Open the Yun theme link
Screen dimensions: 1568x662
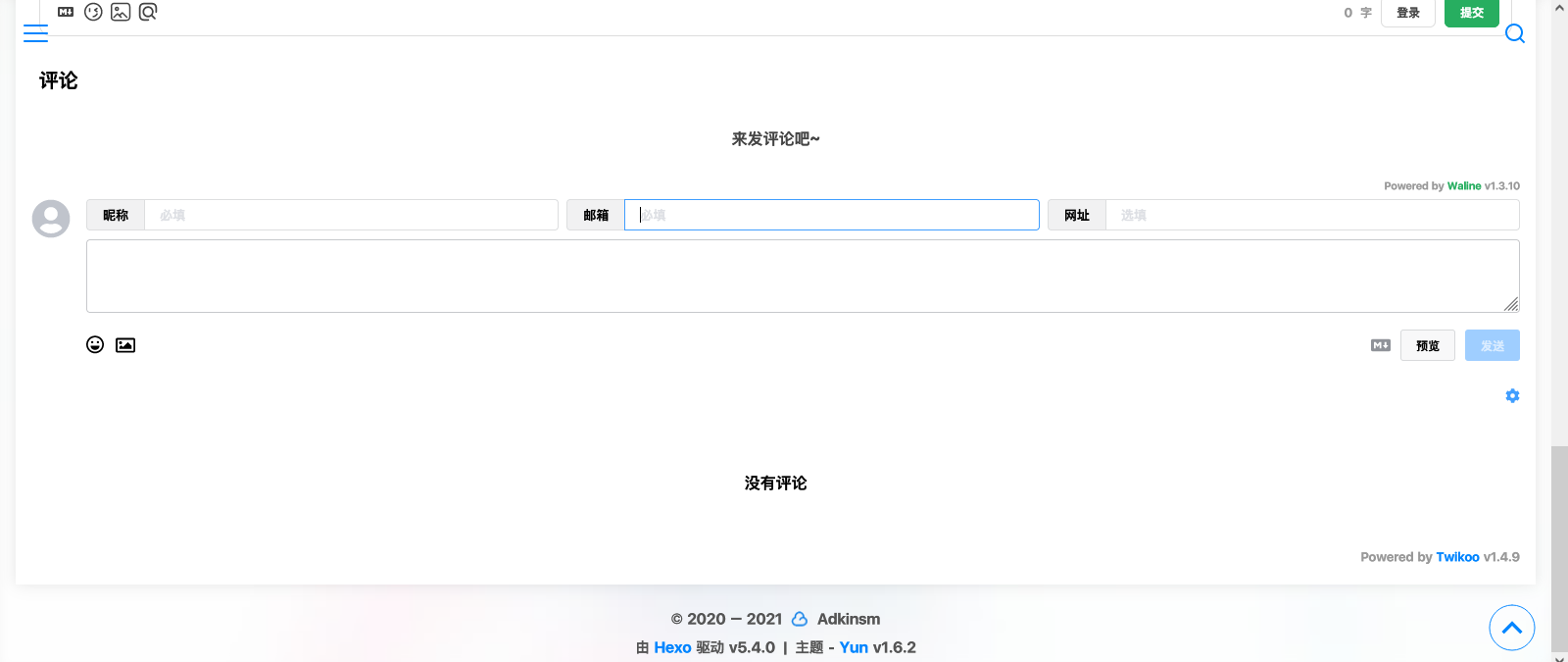[x=854, y=647]
